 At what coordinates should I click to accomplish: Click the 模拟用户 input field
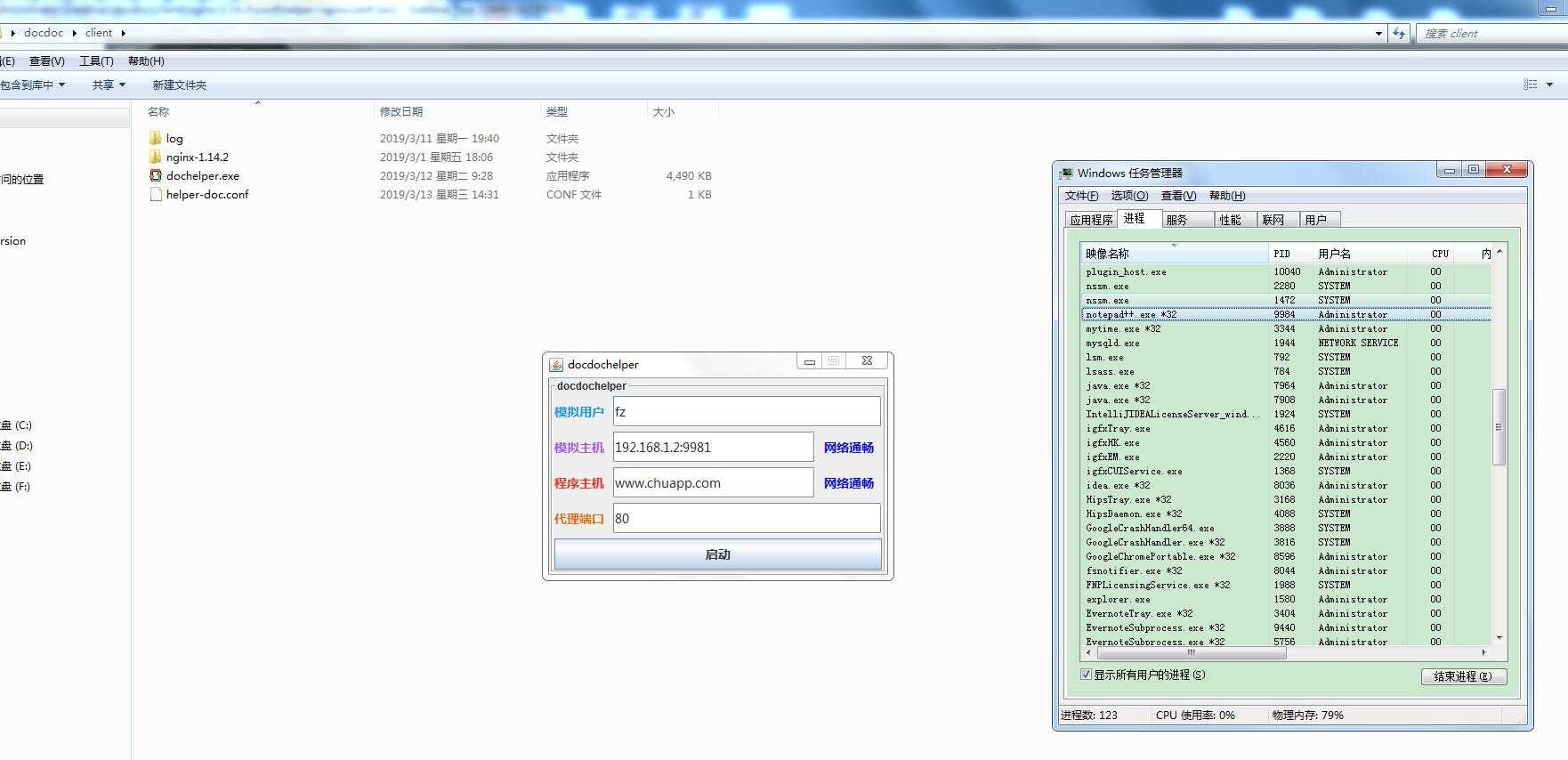tap(747, 411)
